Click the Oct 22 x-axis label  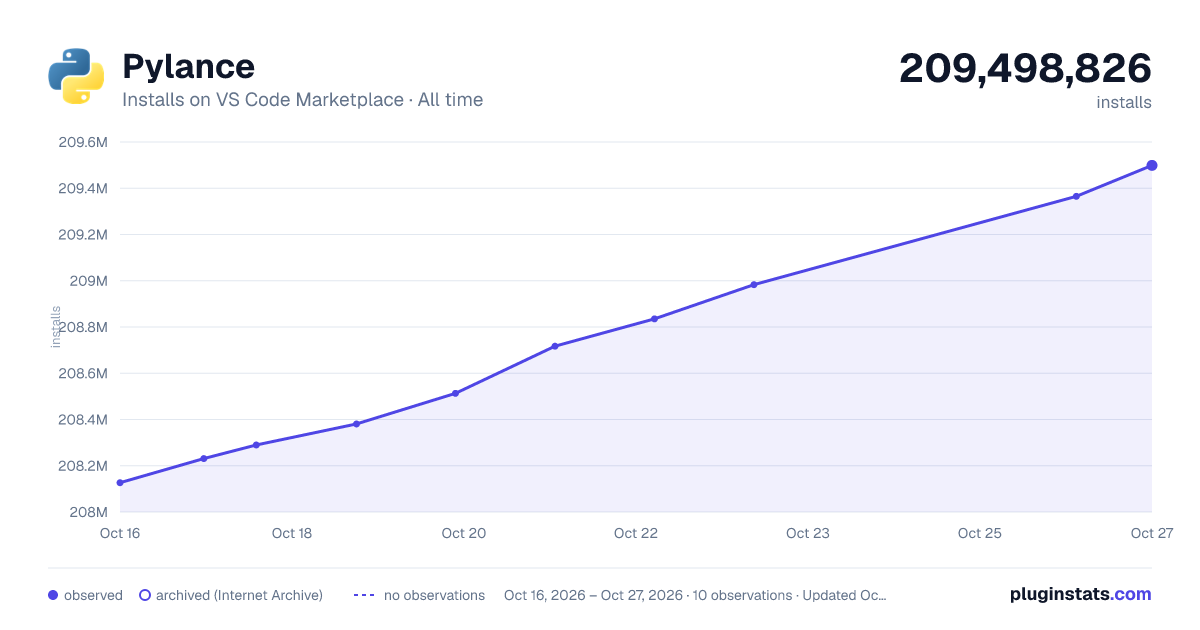[x=636, y=533]
